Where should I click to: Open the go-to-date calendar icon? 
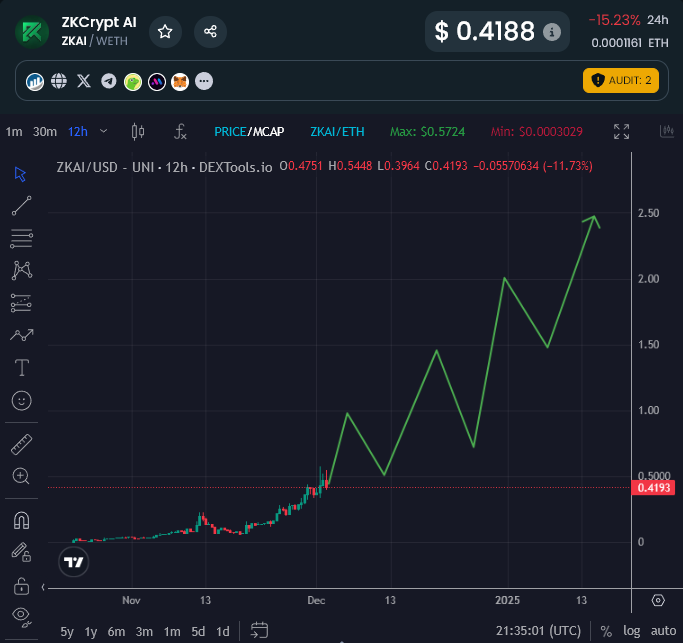tap(259, 630)
